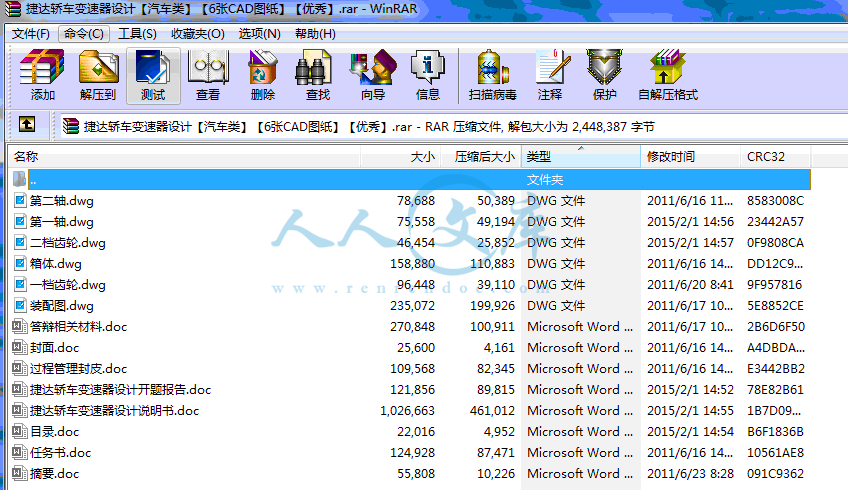Click the CRC32 value 091C9362
The image size is (848, 490).
776,474
